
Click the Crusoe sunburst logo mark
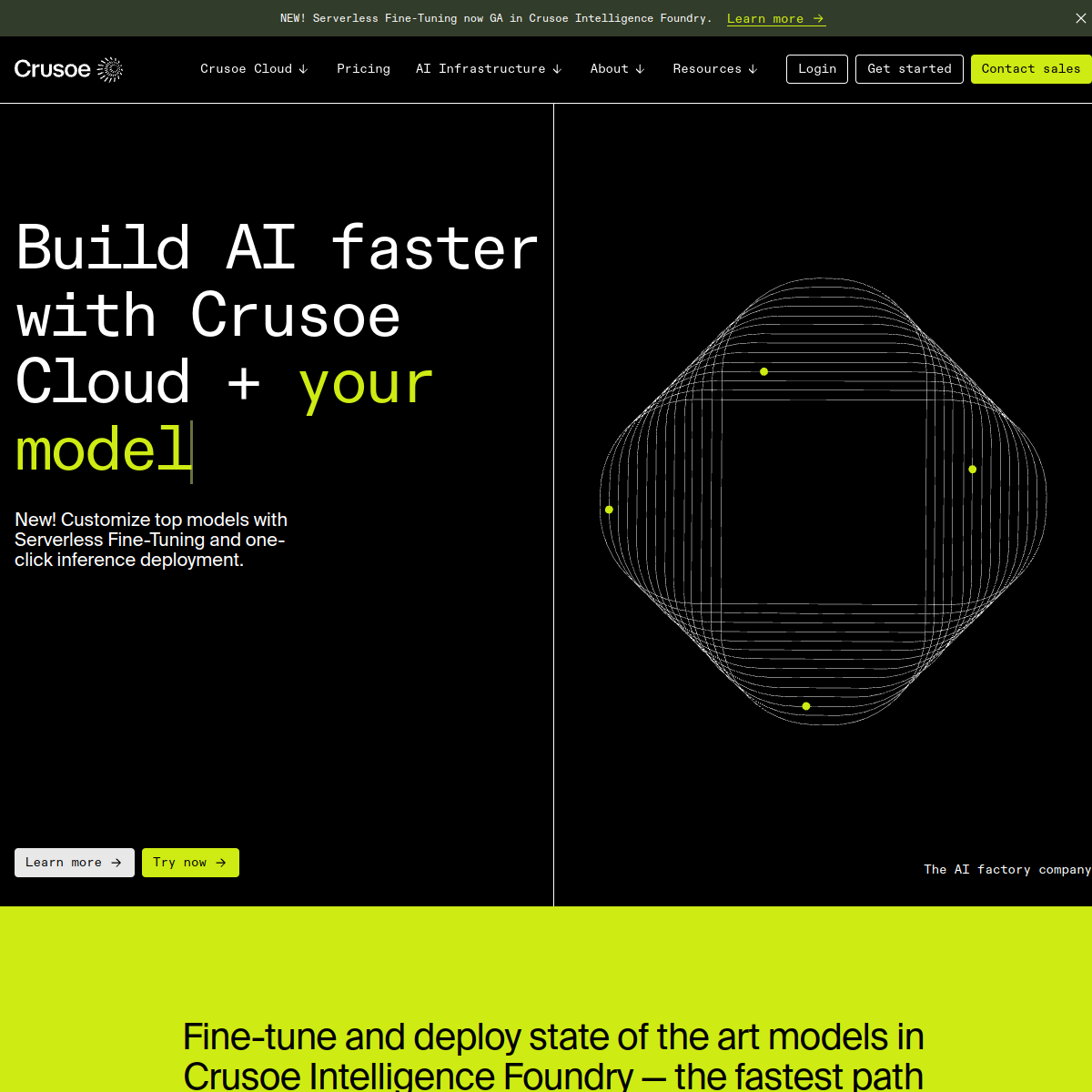[110, 69]
